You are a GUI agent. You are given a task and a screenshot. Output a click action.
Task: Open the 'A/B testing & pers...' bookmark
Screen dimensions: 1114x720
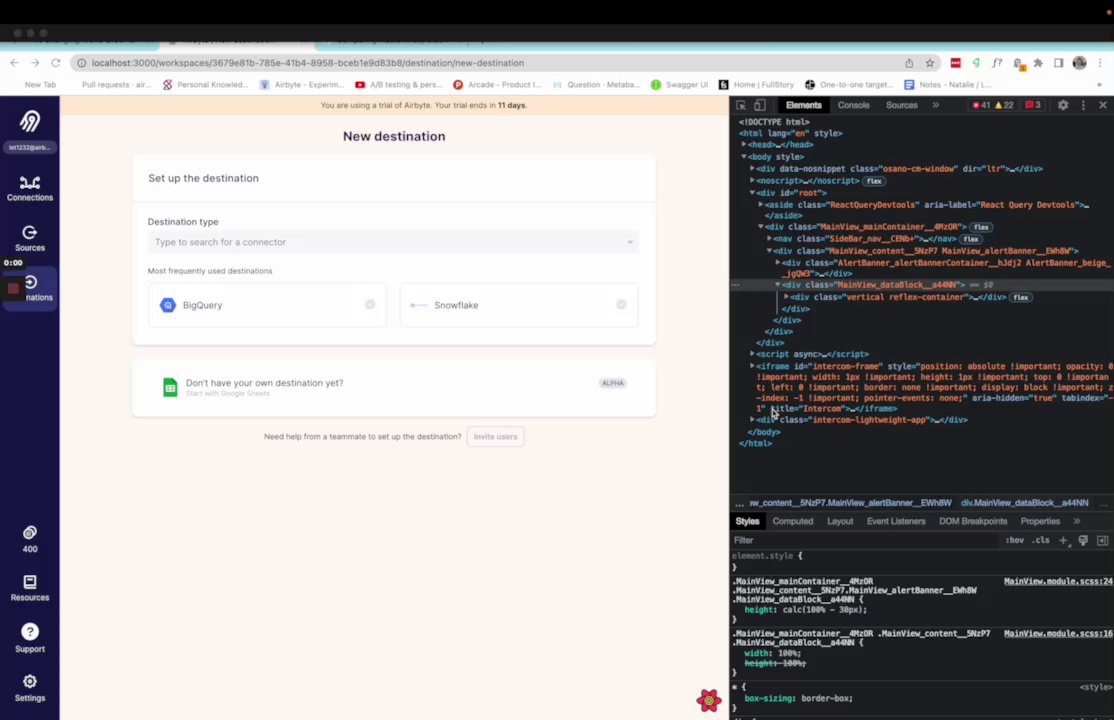(x=399, y=85)
